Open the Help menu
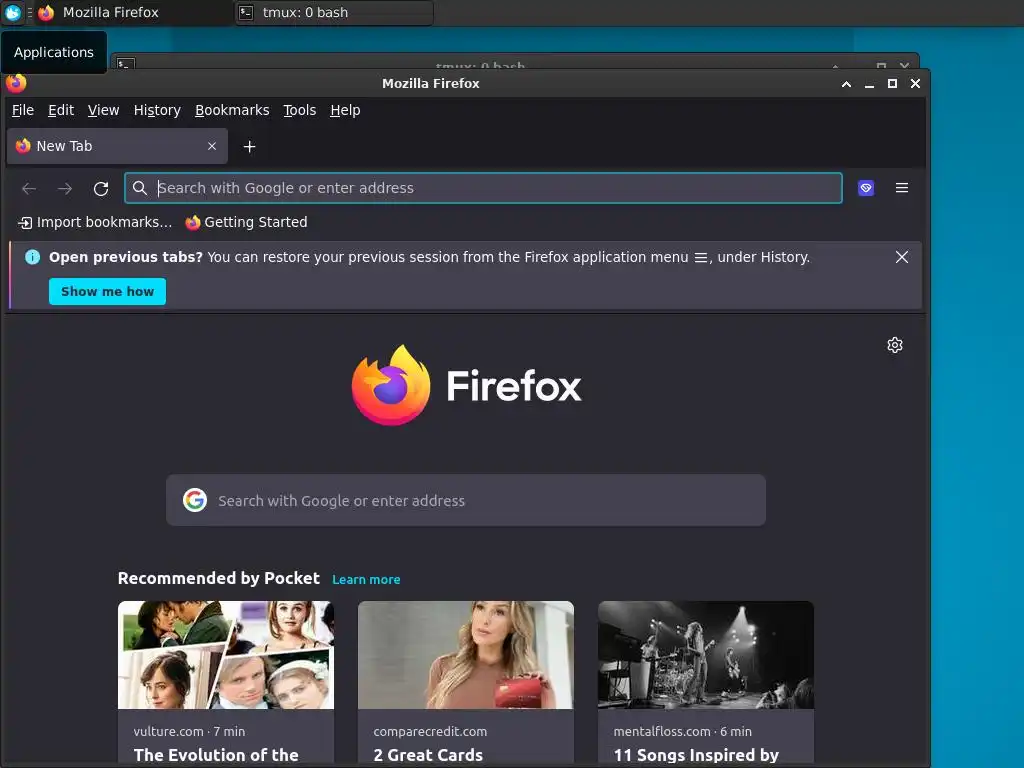The height and width of the screenshot is (768, 1024). (345, 110)
